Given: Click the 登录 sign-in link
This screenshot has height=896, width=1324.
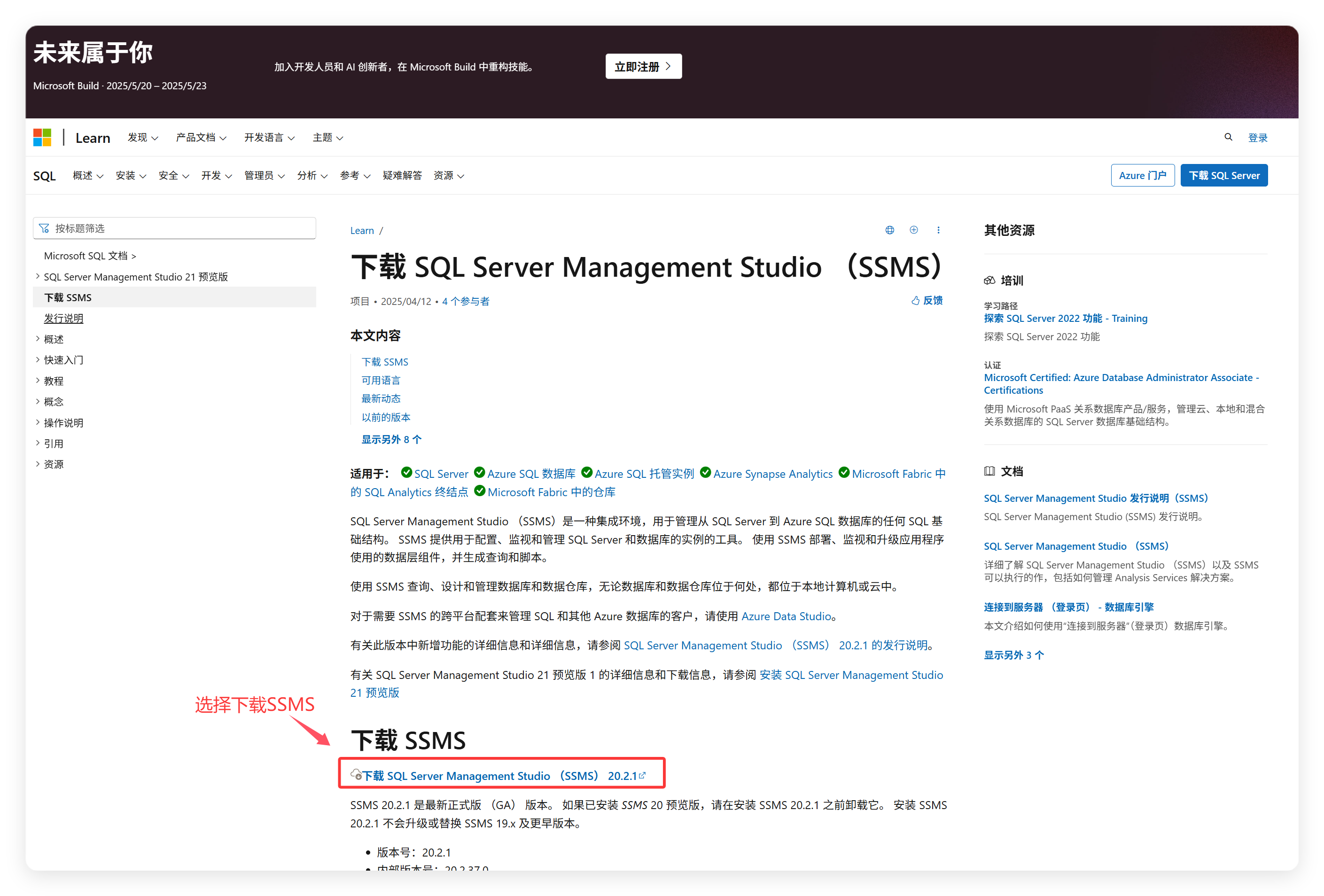Looking at the screenshot, I should 1257,137.
